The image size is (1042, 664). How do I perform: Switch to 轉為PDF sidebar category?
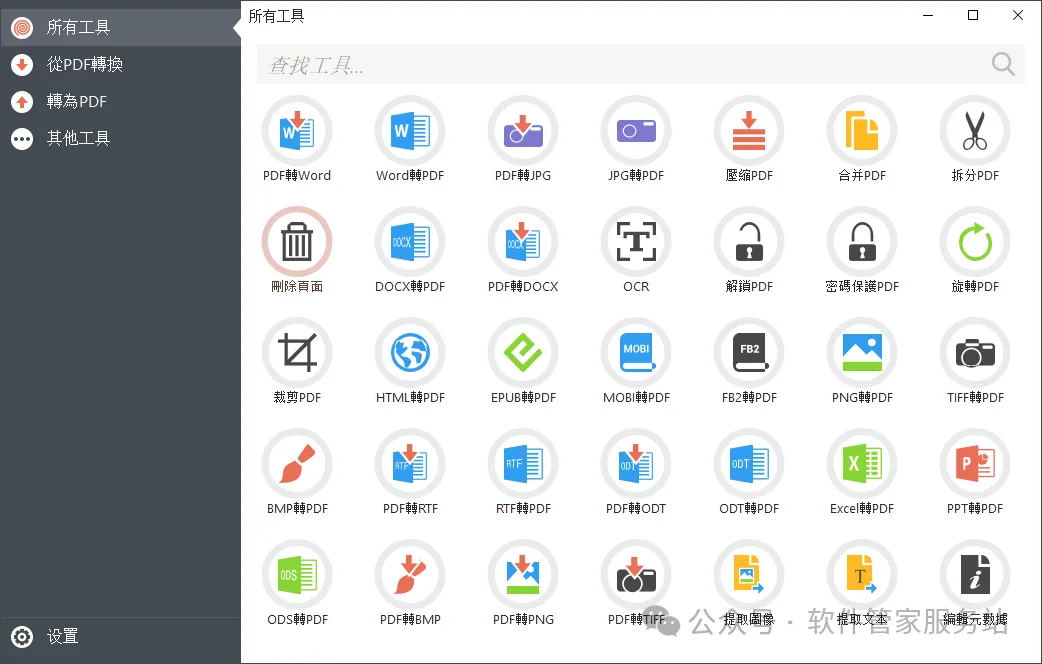coord(120,102)
